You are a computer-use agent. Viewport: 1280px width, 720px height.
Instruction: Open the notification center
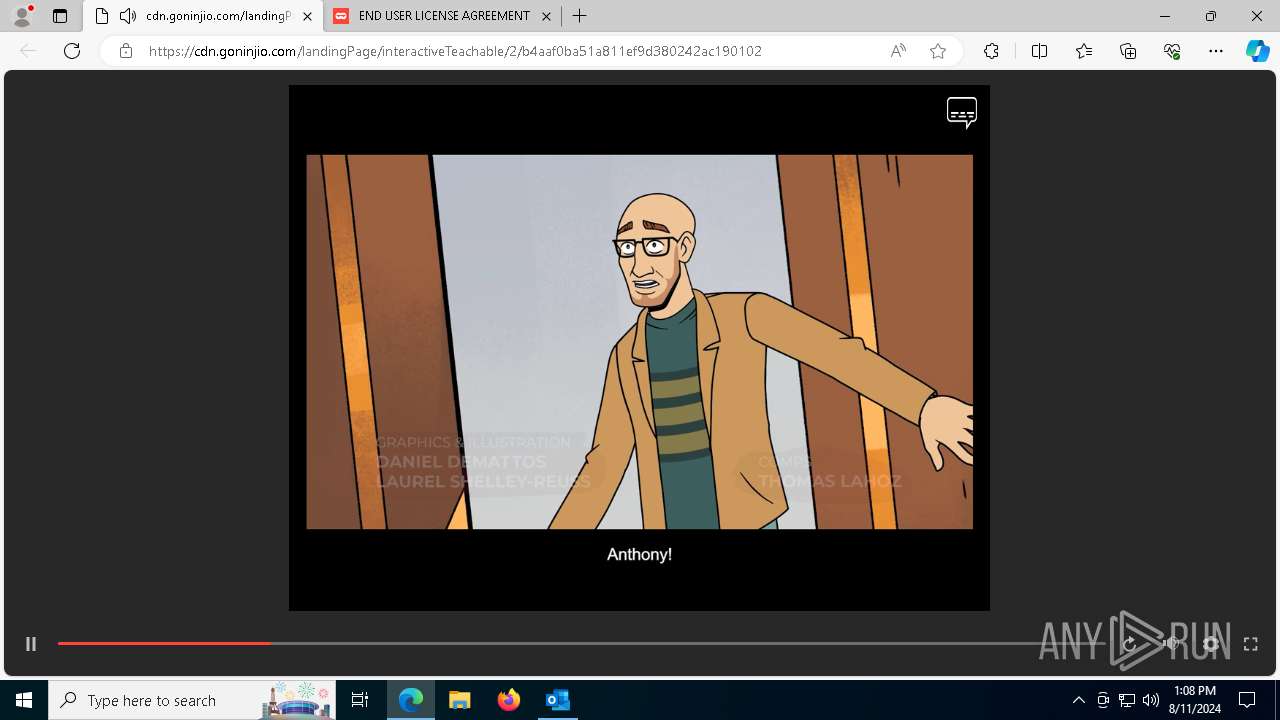pyautogui.click(x=1247, y=700)
